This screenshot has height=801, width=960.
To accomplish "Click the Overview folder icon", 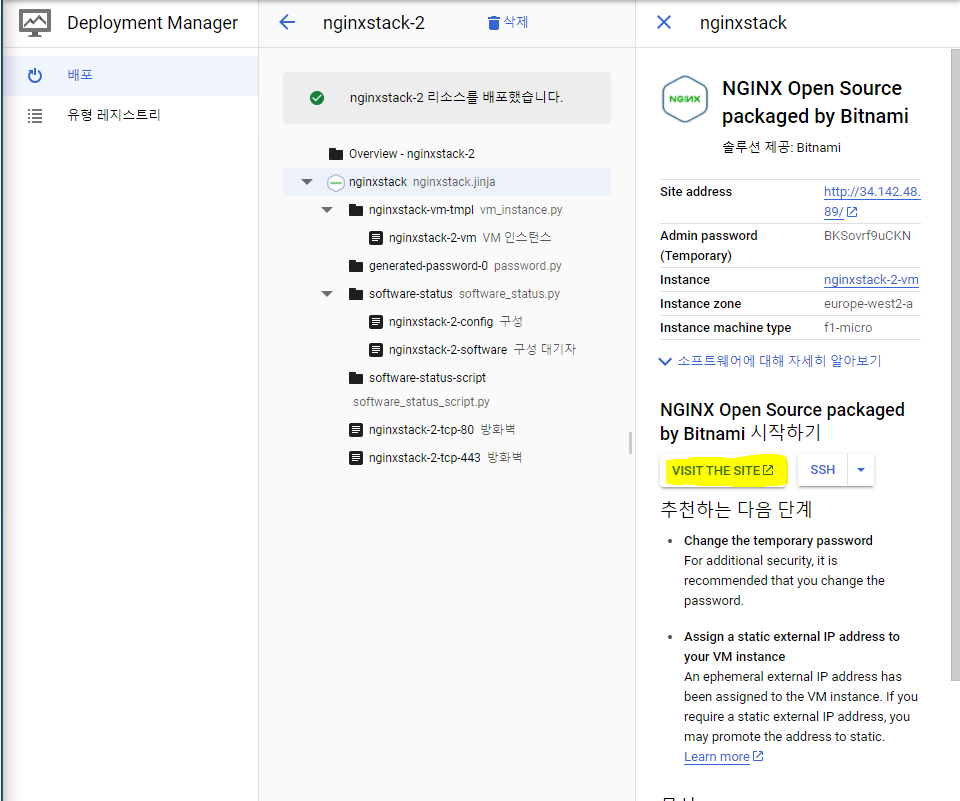I will click(336, 154).
